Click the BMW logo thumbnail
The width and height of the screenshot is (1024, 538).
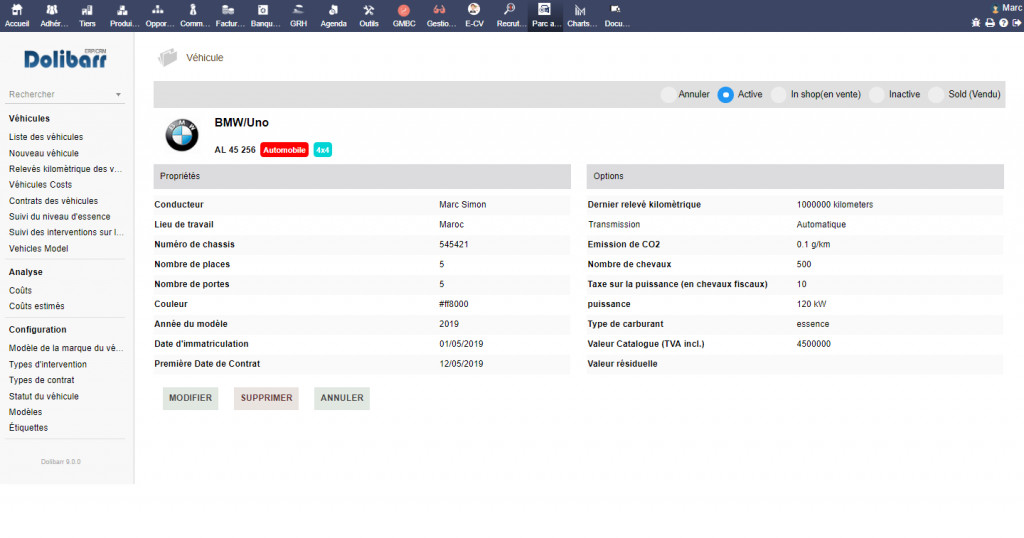(182, 136)
